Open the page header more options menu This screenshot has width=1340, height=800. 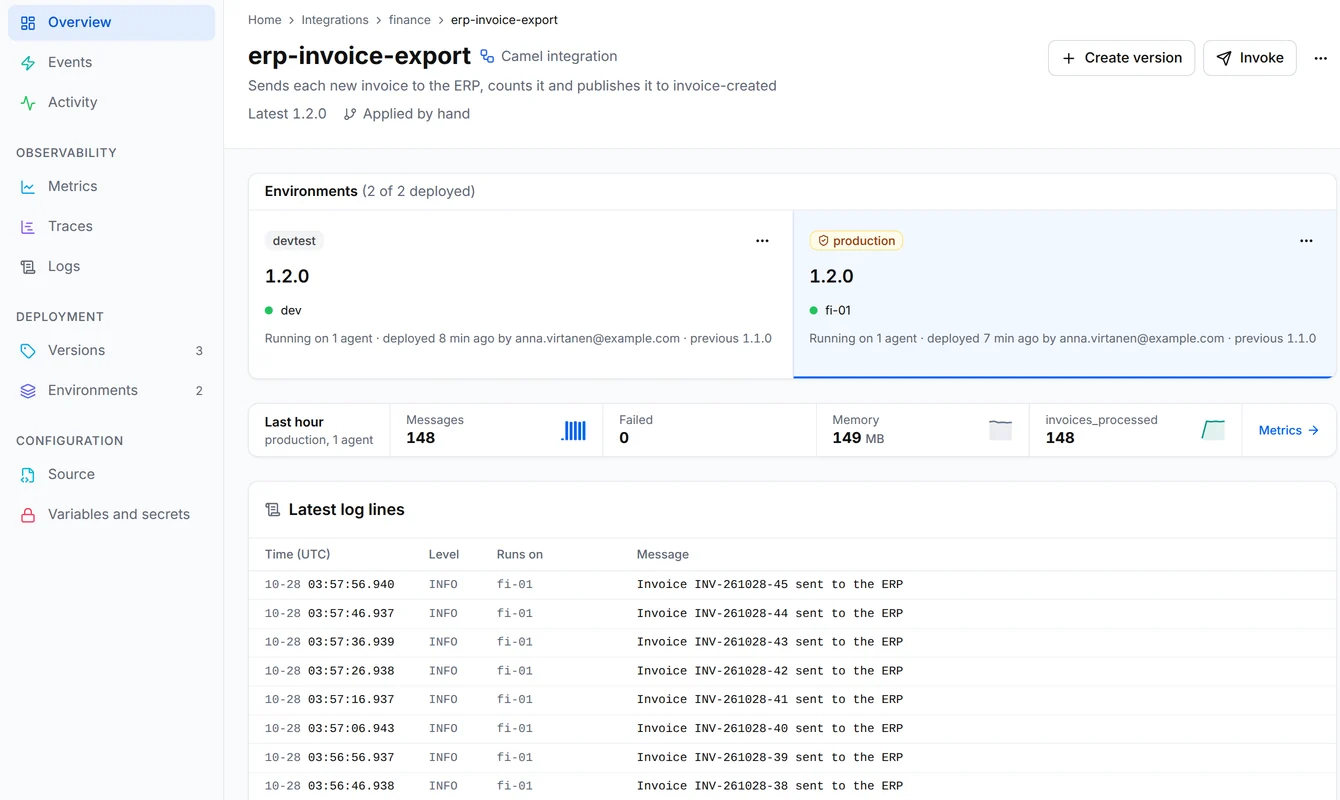pyautogui.click(x=1320, y=58)
